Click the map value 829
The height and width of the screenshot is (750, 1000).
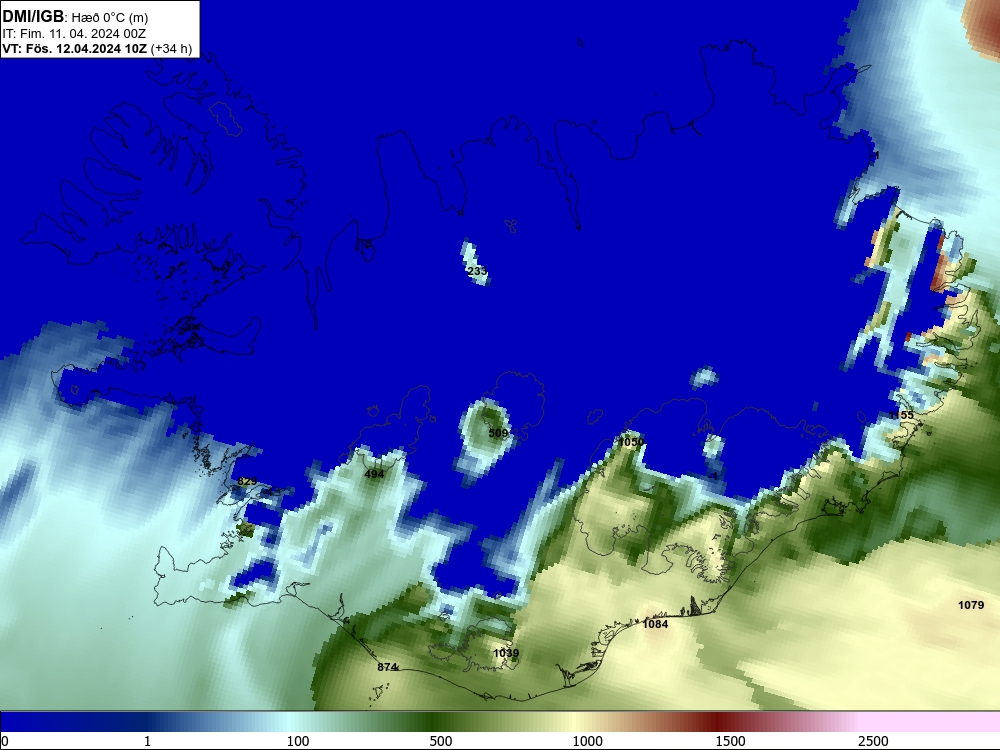[x=247, y=481]
